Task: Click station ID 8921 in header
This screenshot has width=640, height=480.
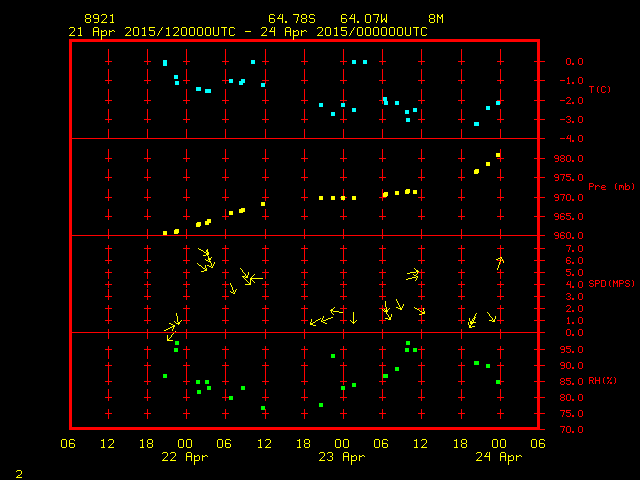Action: tap(98, 19)
